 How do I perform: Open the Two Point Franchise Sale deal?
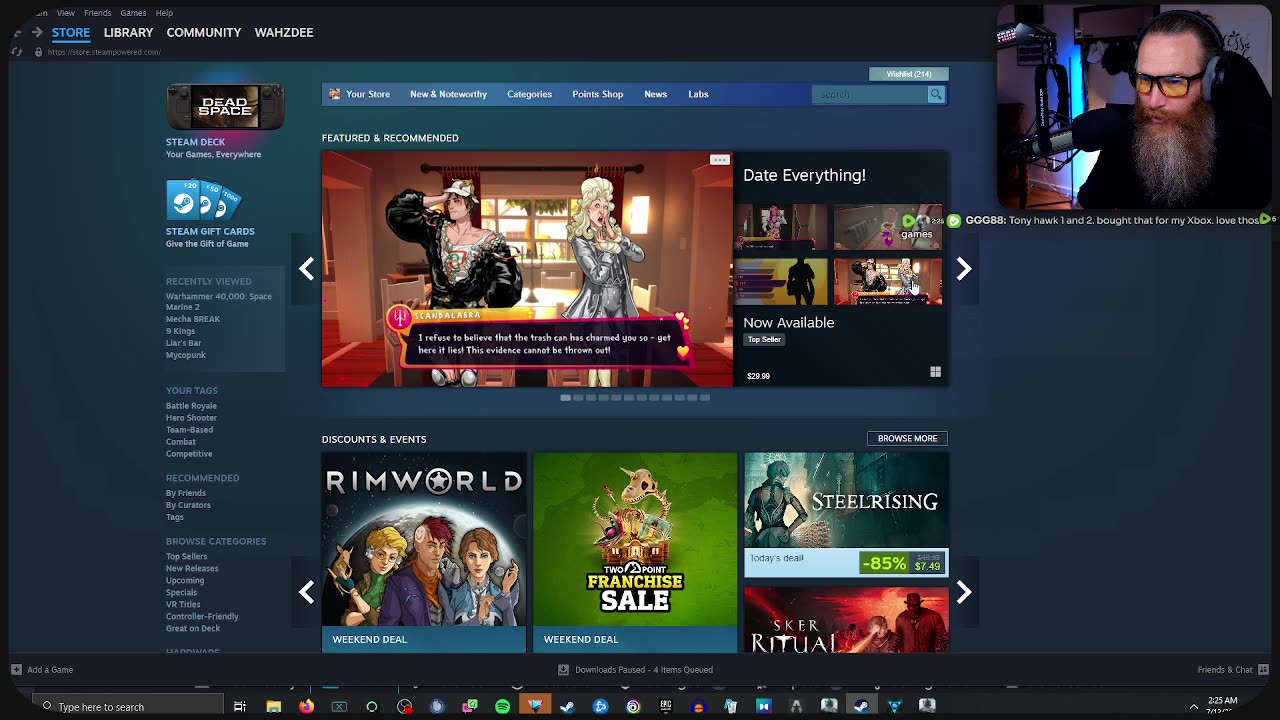635,552
